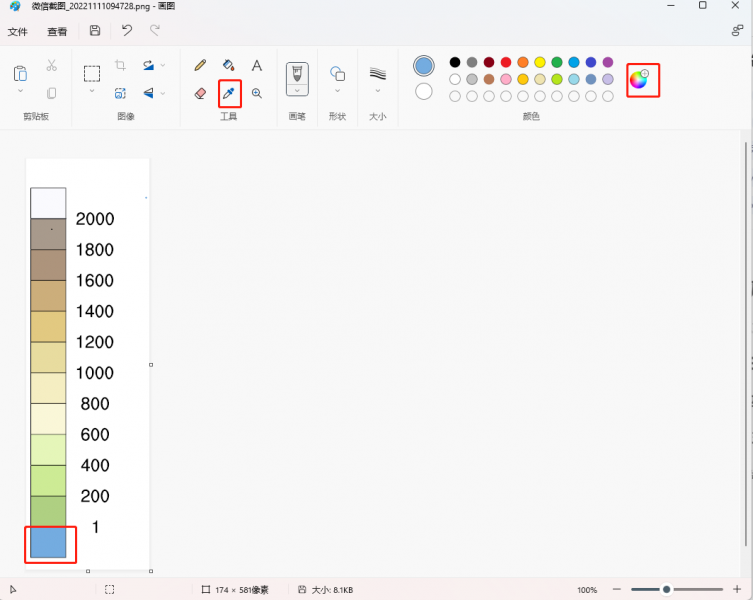The height and width of the screenshot is (600, 753).
Task: Click the Crop icon
Action: [x=120, y=65]
